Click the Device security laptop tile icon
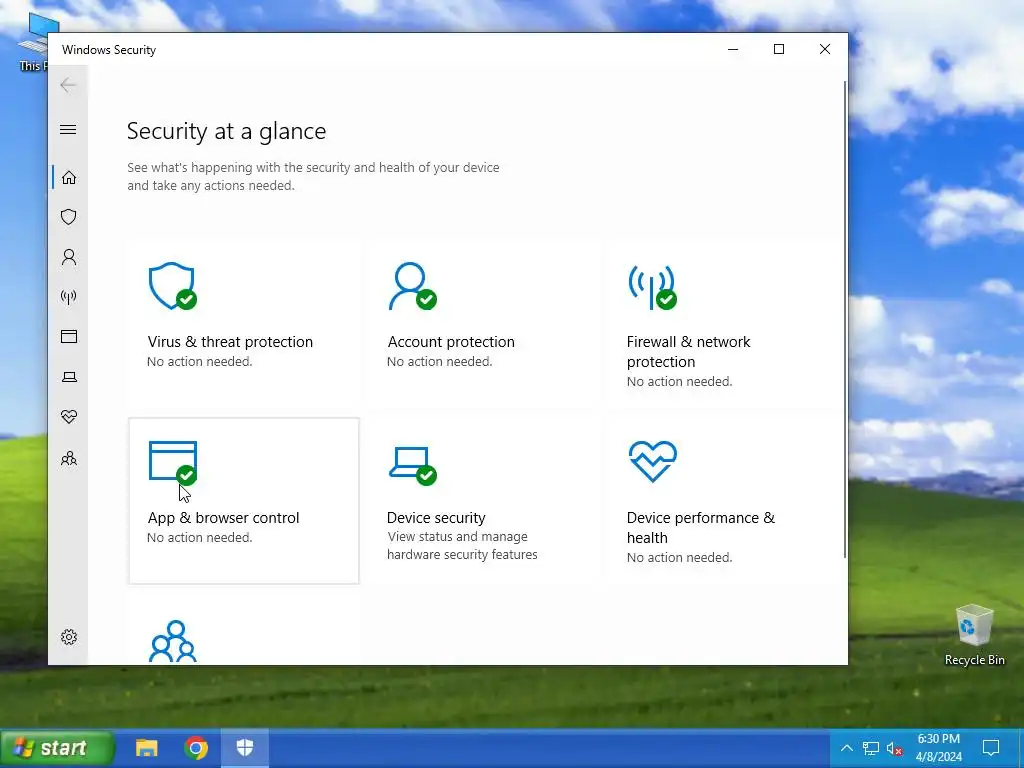 (412, 465)
